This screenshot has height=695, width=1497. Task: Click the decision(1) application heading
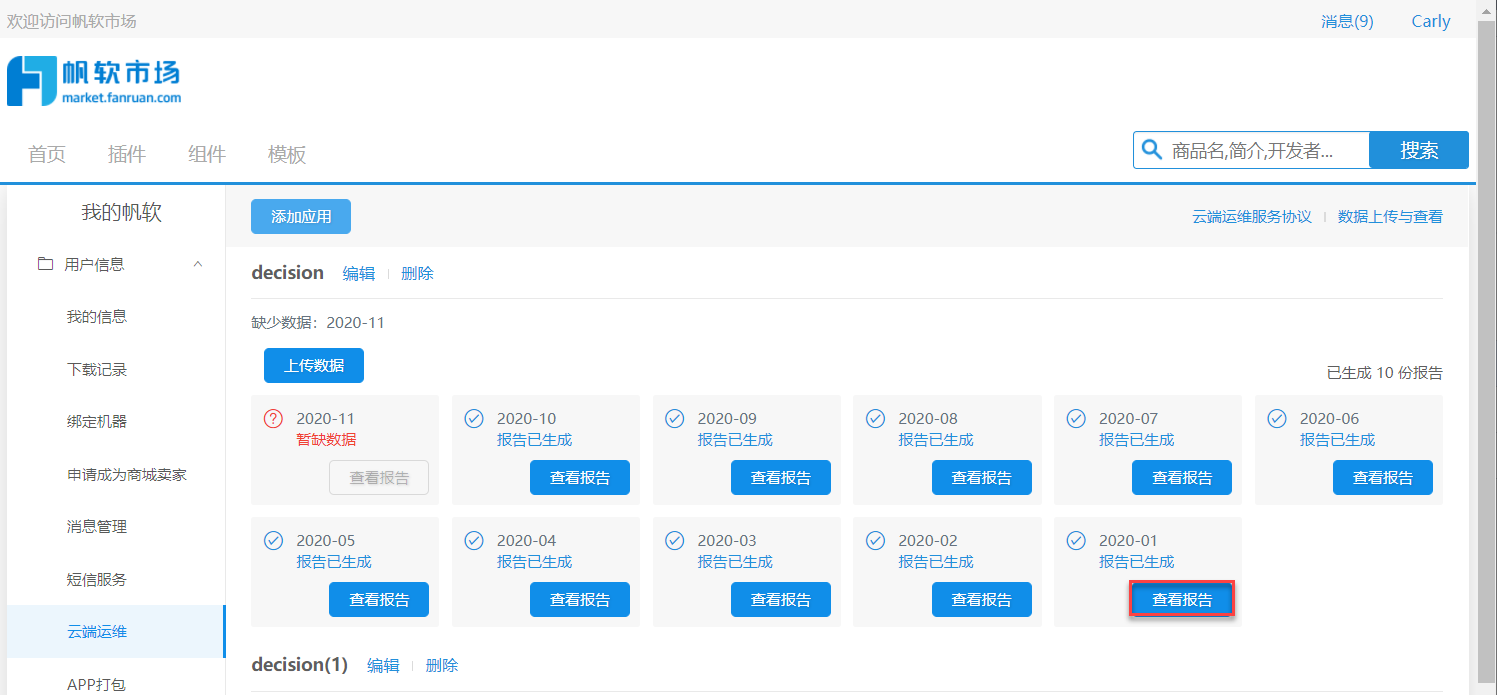coord(300,665)
